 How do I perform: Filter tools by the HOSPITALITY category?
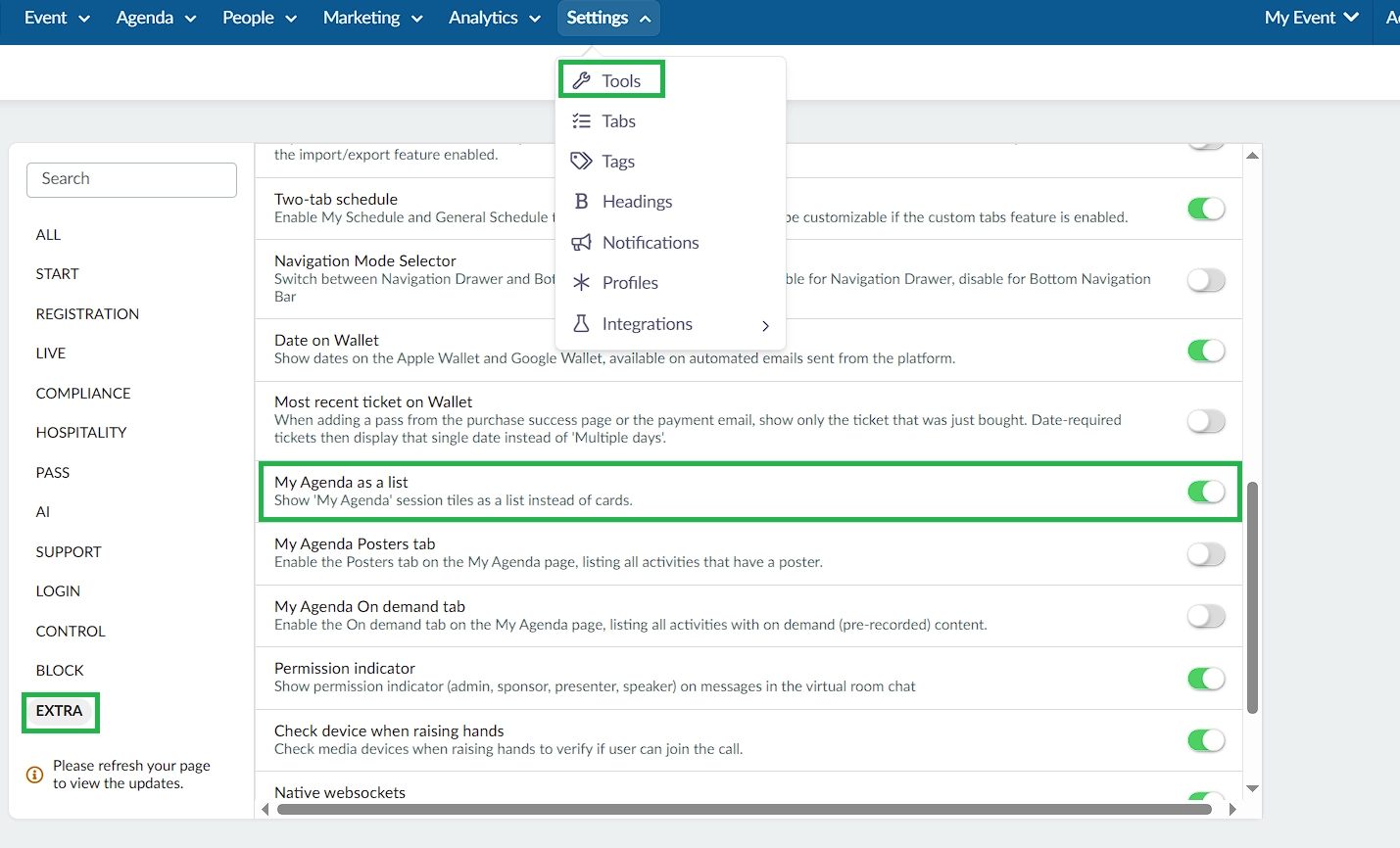[81, 433]
